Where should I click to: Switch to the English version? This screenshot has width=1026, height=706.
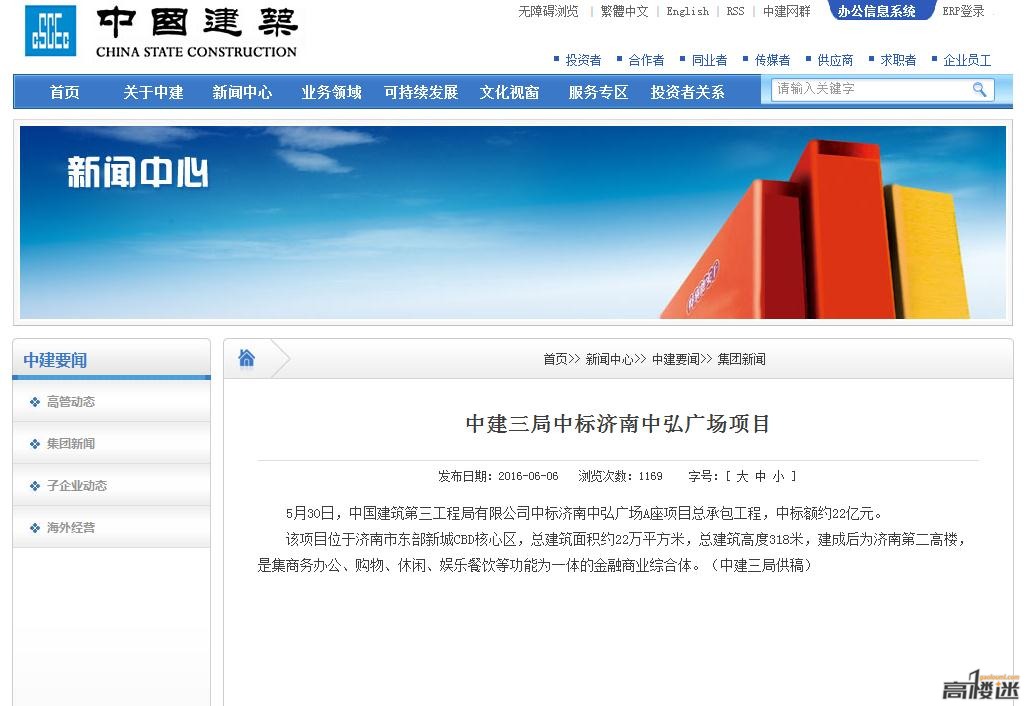[x=687, y=11]
